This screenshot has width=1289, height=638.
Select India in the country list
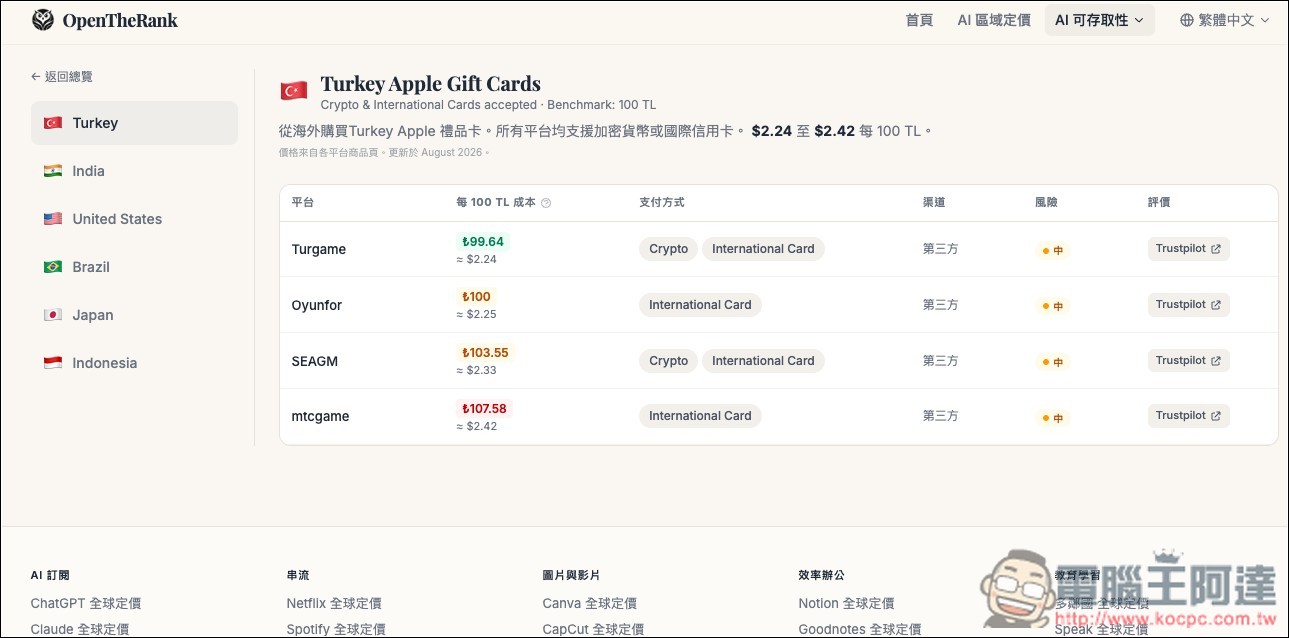tap(134, 171)
